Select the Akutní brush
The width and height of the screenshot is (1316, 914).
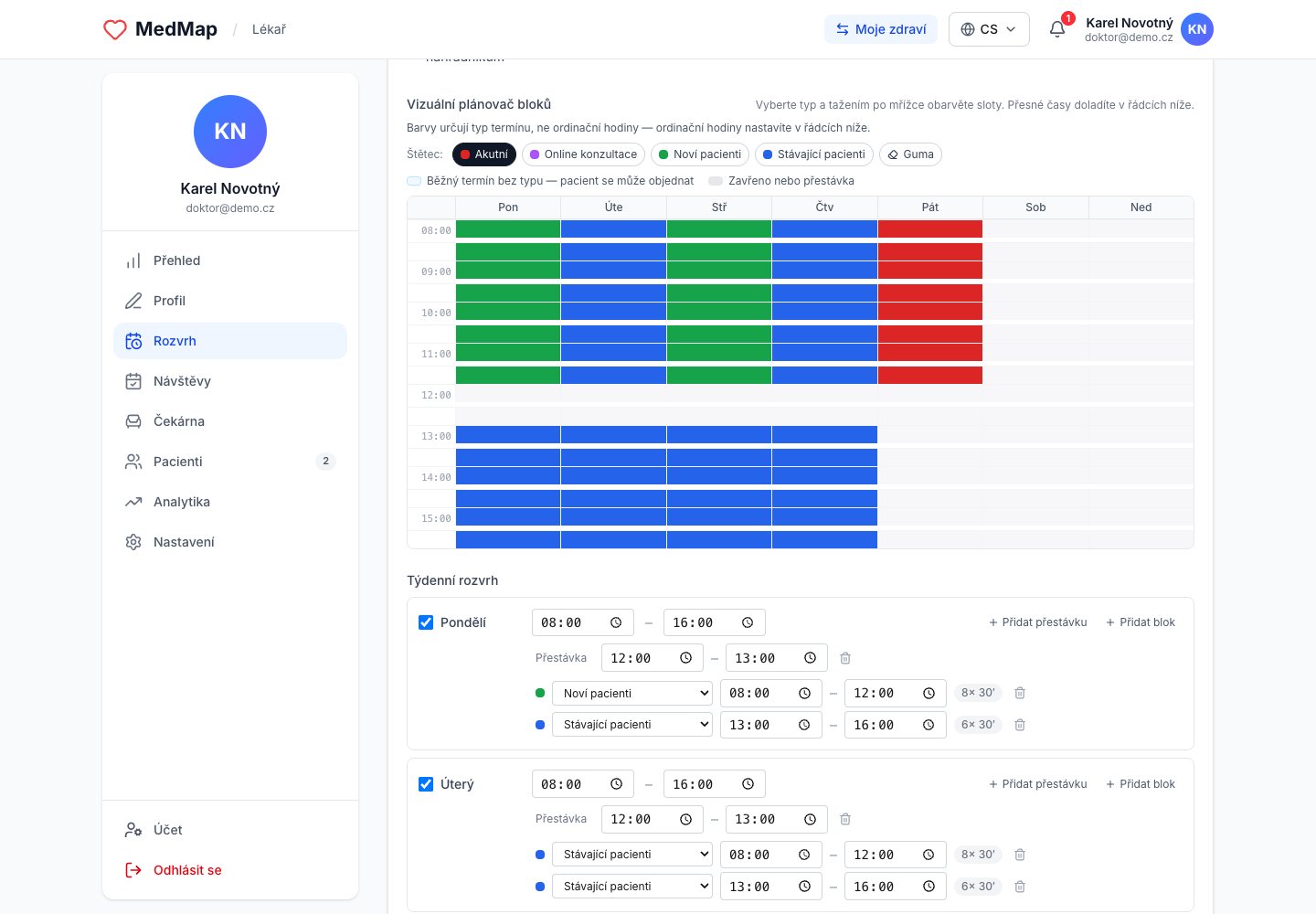click(x=484, y=154)
